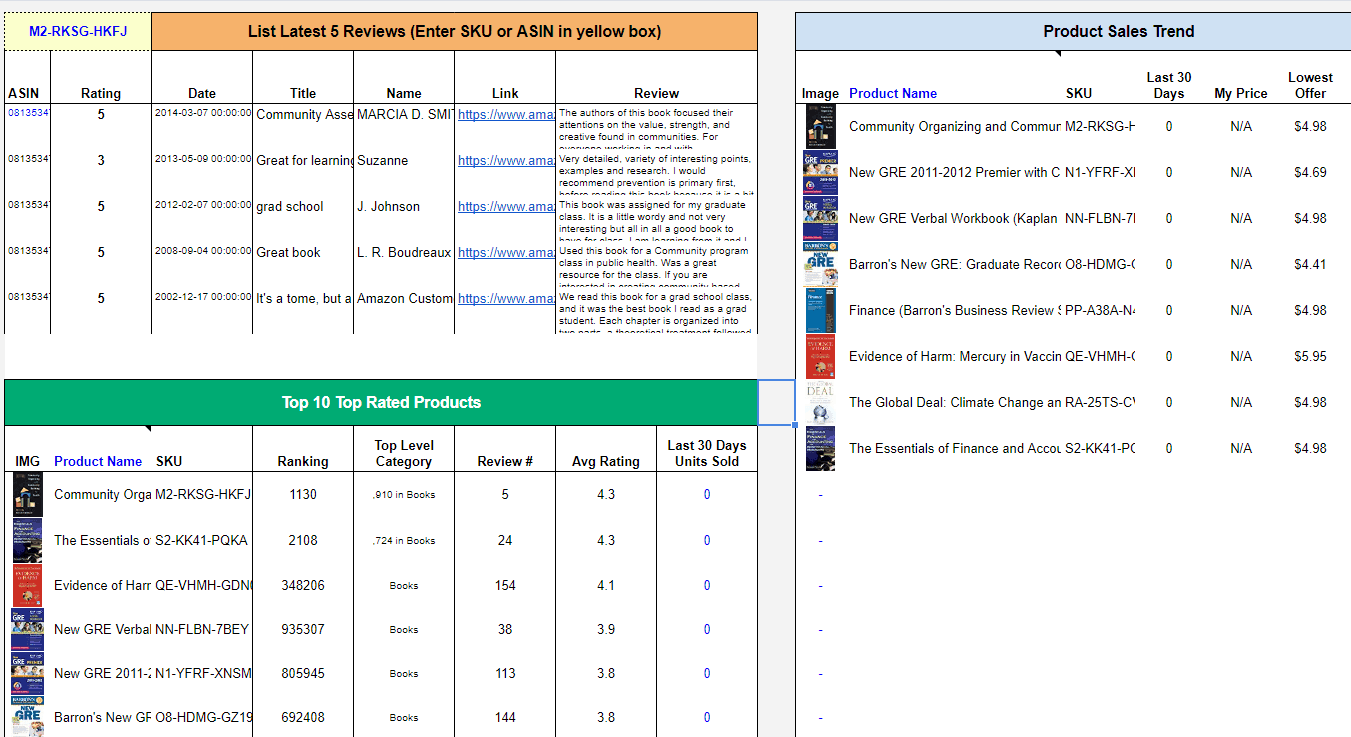The width and height of the screenshot is (1351, 737).
Task: Click The Global Deal cover thumbnail
Action: [x=820, y=403]
